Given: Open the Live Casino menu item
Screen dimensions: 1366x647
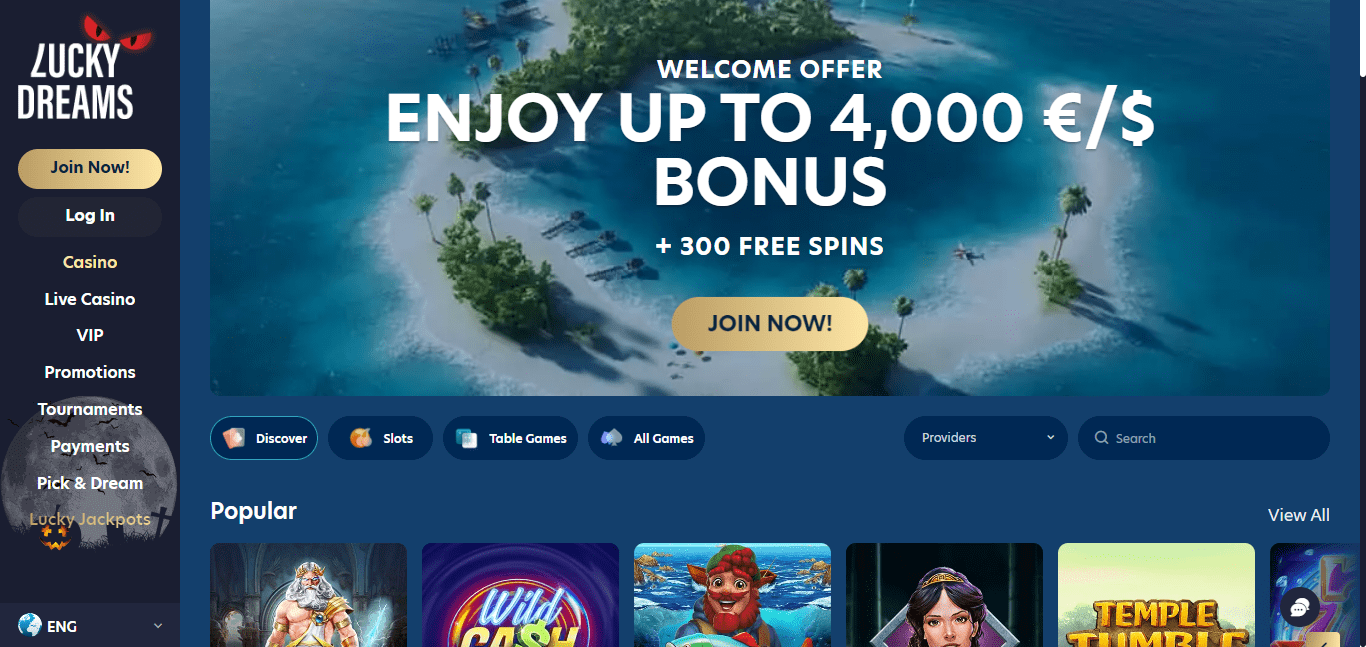Looking at the screenshot, I should coord(90,299).
